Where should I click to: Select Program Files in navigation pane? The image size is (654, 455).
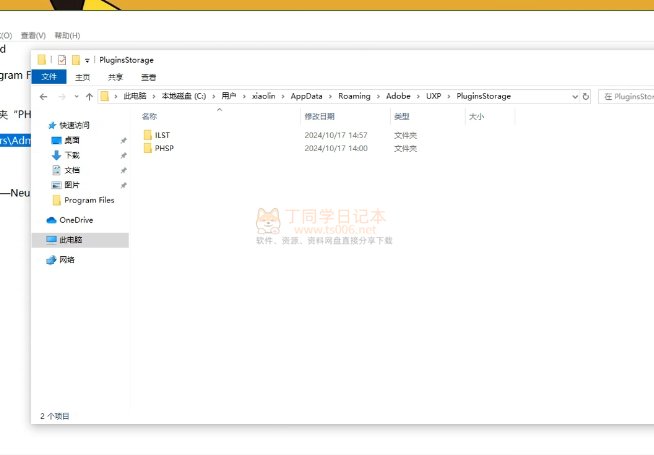[x=89, y=200]
